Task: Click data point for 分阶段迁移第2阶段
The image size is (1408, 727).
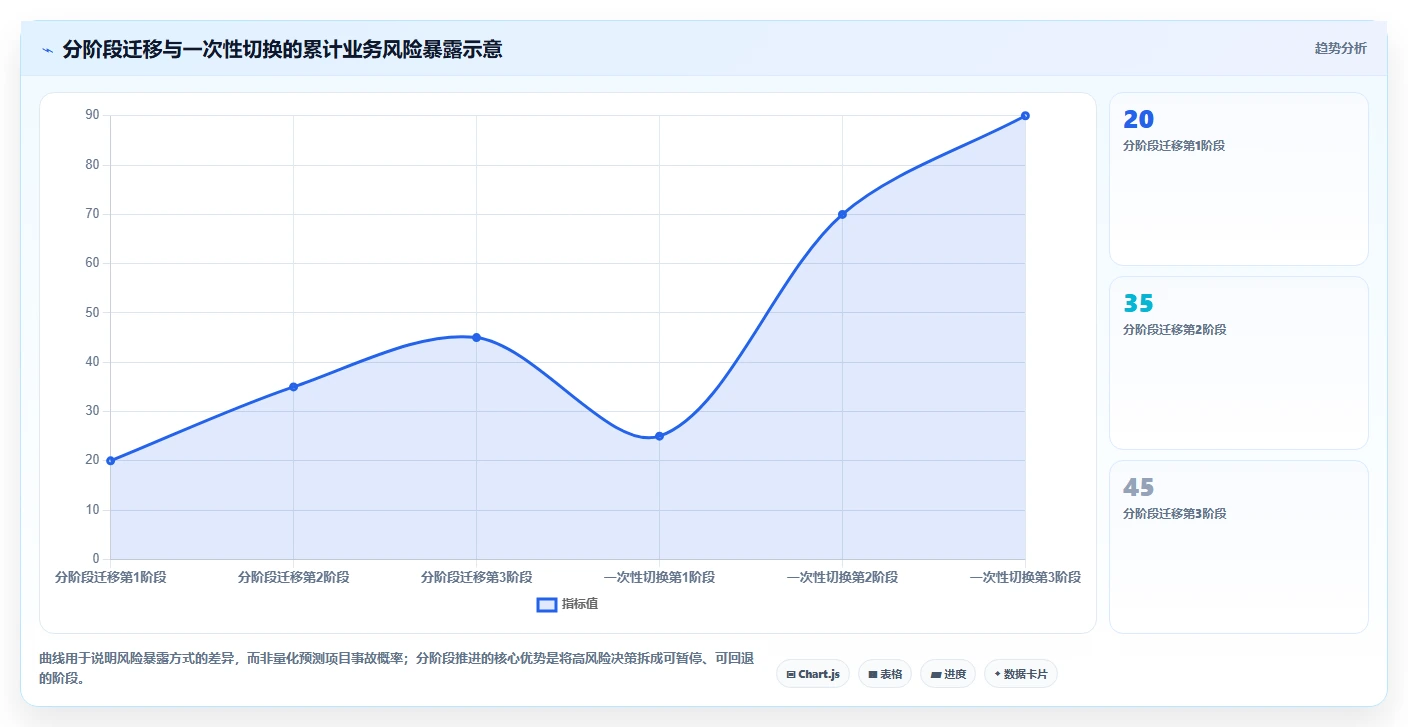Action: pyautogui.click(x=293, y=387)
